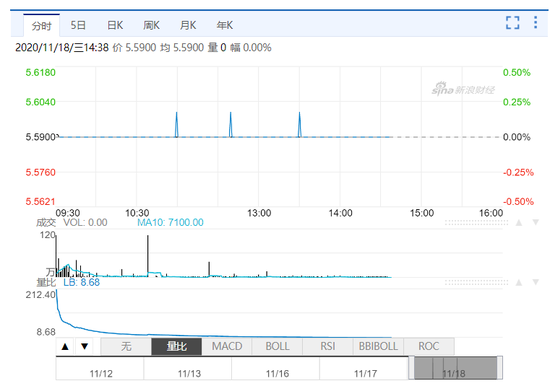Click up arrow beside 成交 volume panel
The height and width of the screenshot is (386, 550).
[519, 222]
